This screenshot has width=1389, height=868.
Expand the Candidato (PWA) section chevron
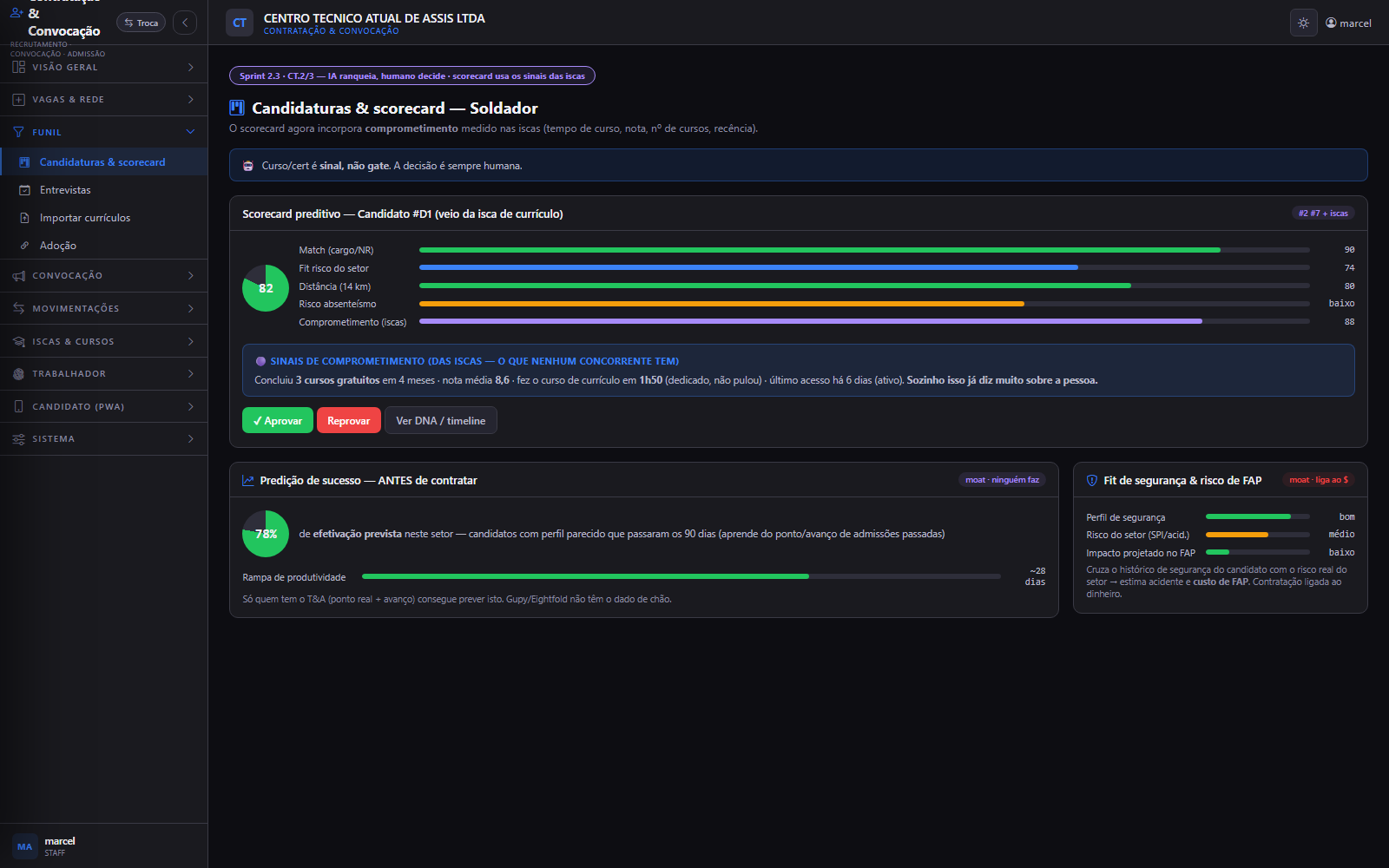click(190, 406)
